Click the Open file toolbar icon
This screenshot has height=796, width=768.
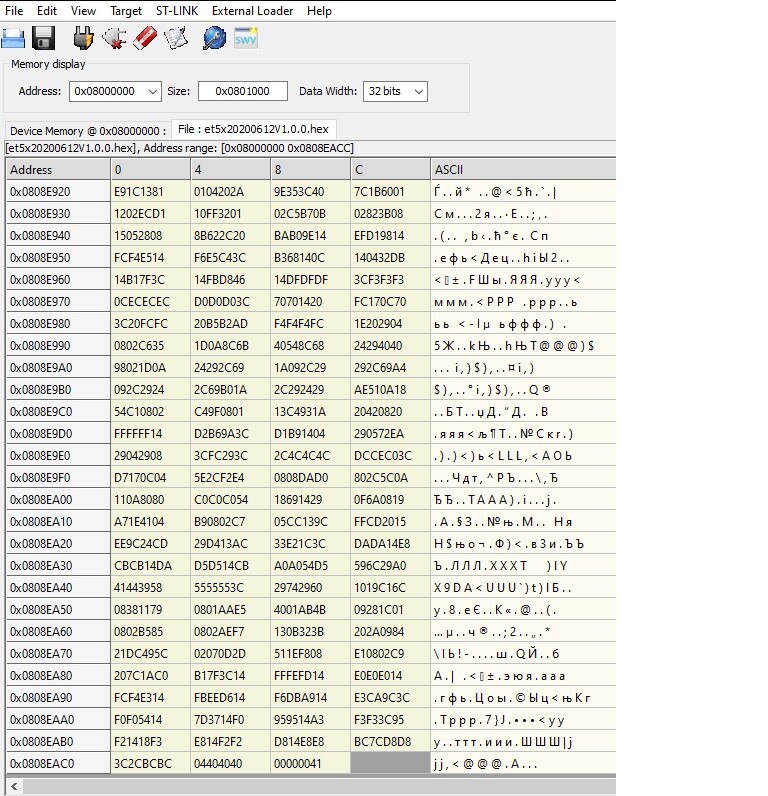(x=13, y=39)
